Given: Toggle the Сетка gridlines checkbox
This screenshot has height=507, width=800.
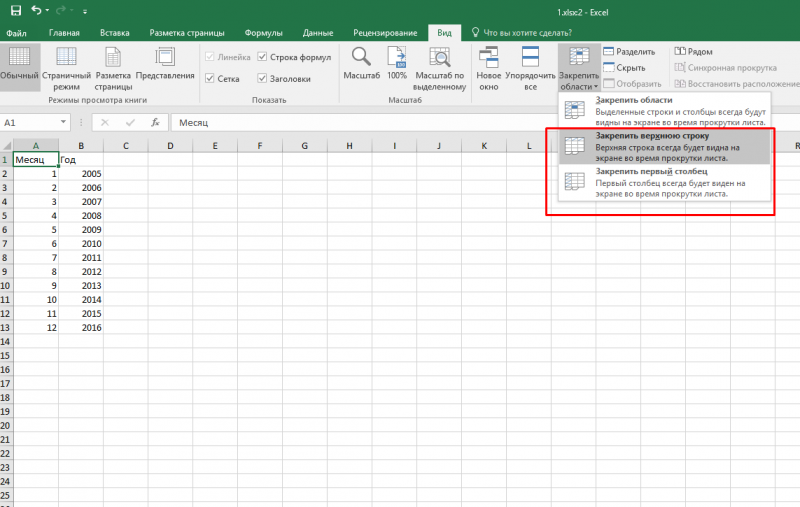Looking at the screenshot, I should [210, 78].
